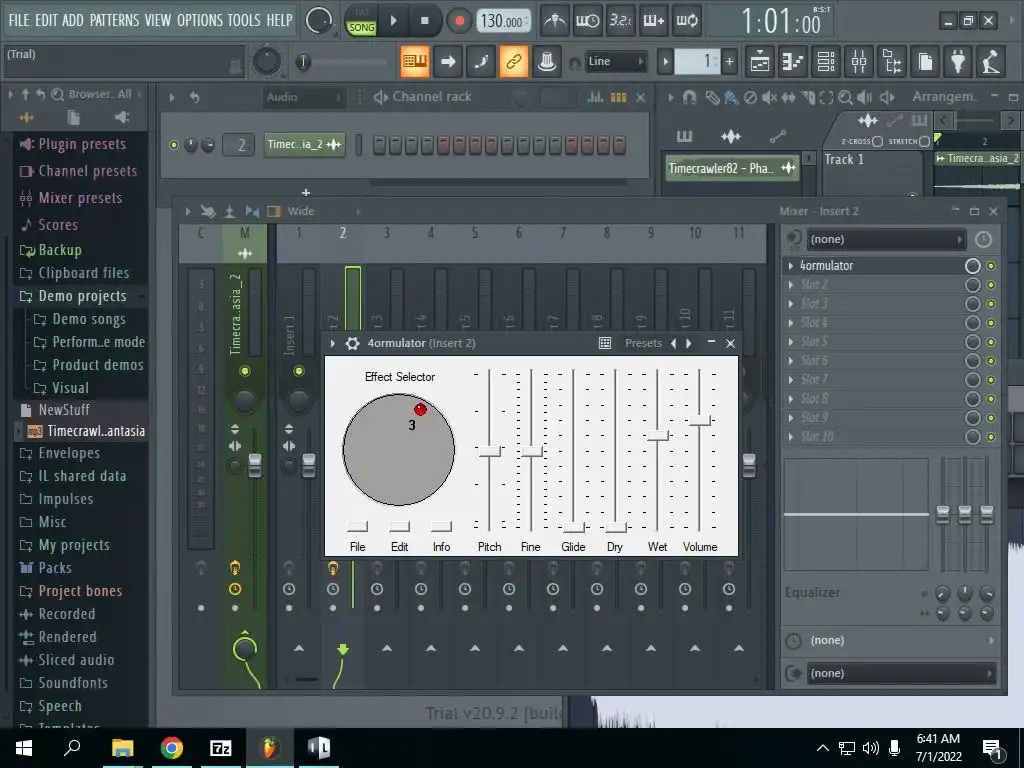1024x768 pixels.
Task: Open the OPTIONS menu
Action: pos(199,20)
